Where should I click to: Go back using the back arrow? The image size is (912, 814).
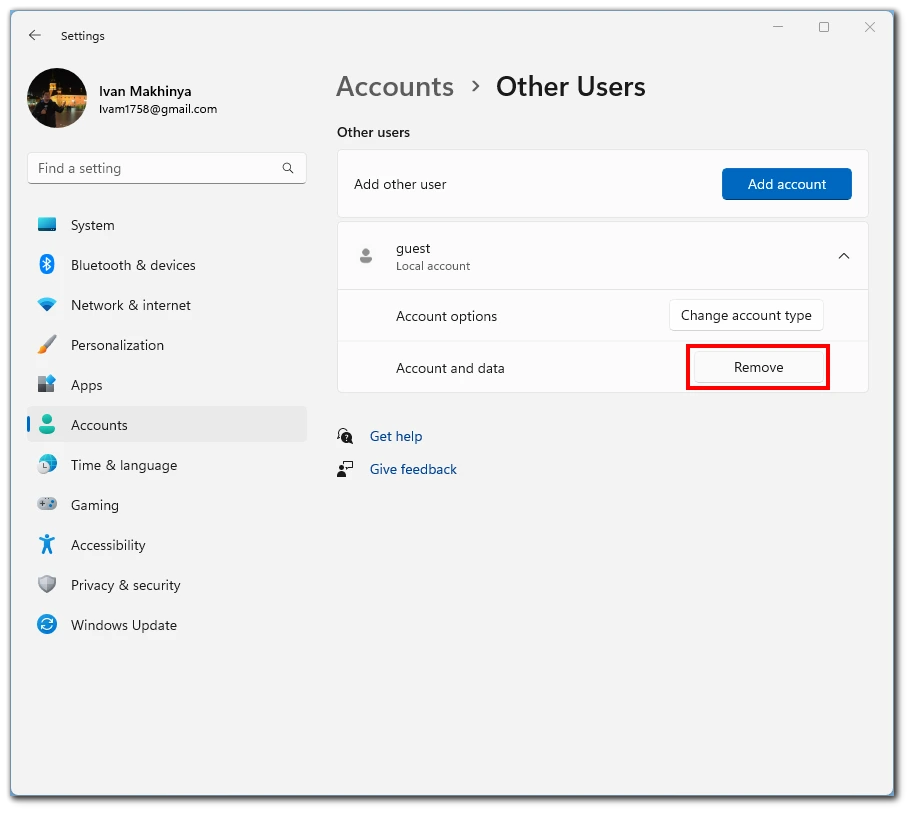(x=35, y=35)
